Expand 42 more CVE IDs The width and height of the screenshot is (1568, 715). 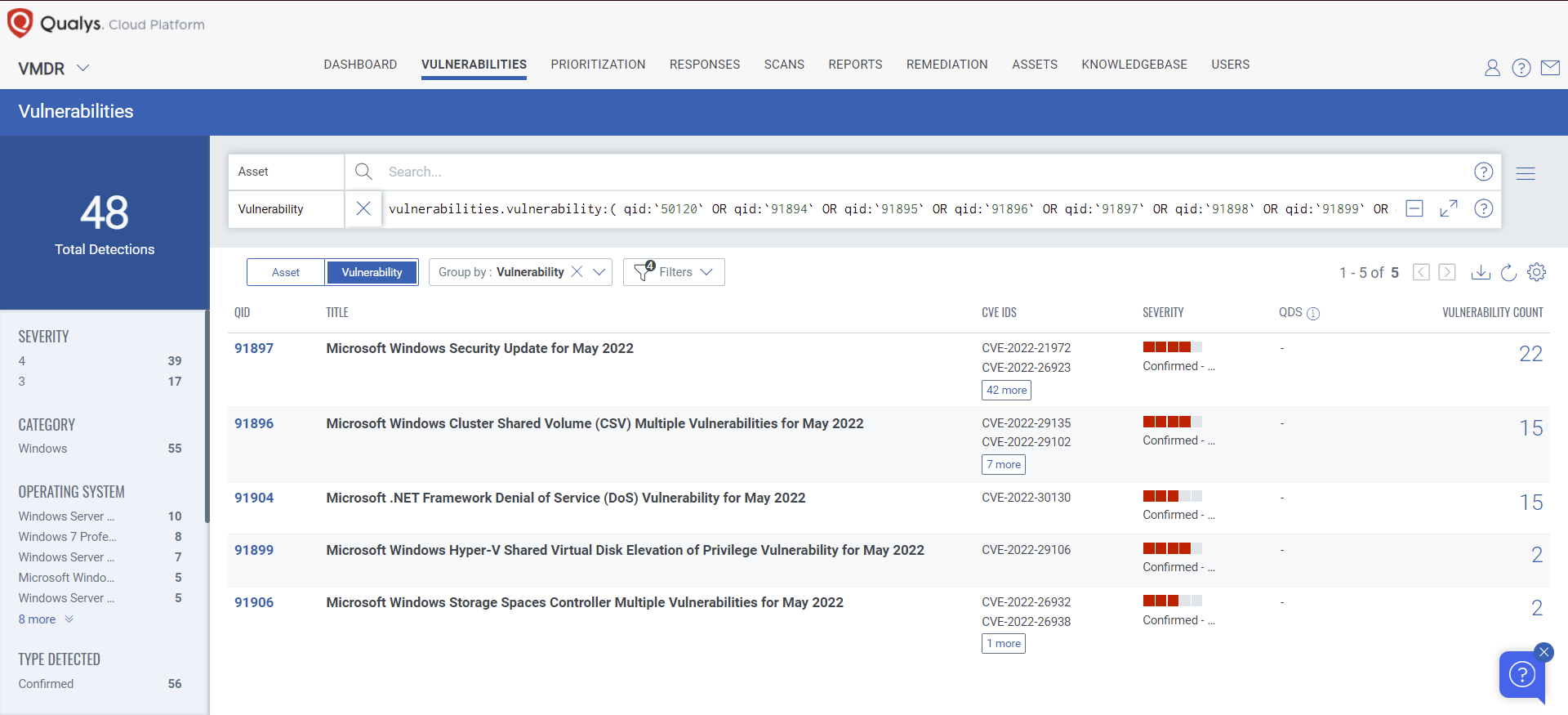pyautogui.click(x=1006, y=391)
